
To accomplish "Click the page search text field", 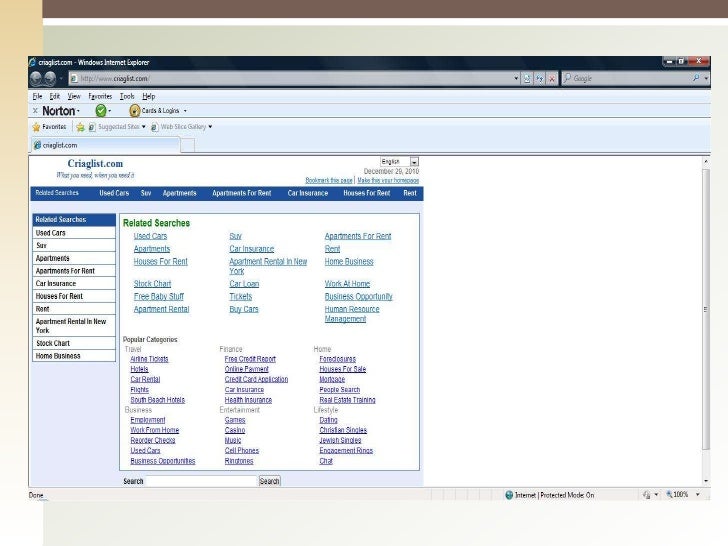I will point(202,481).
